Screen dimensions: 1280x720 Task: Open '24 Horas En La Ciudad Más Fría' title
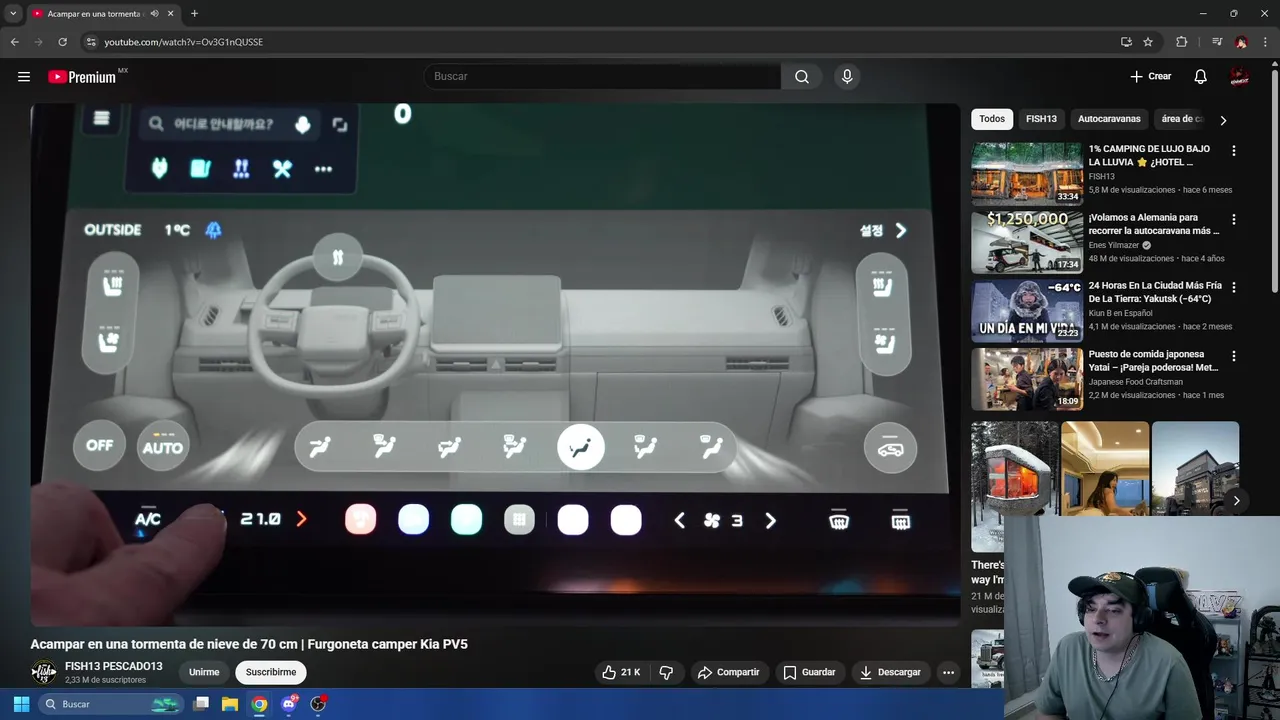1155,292
